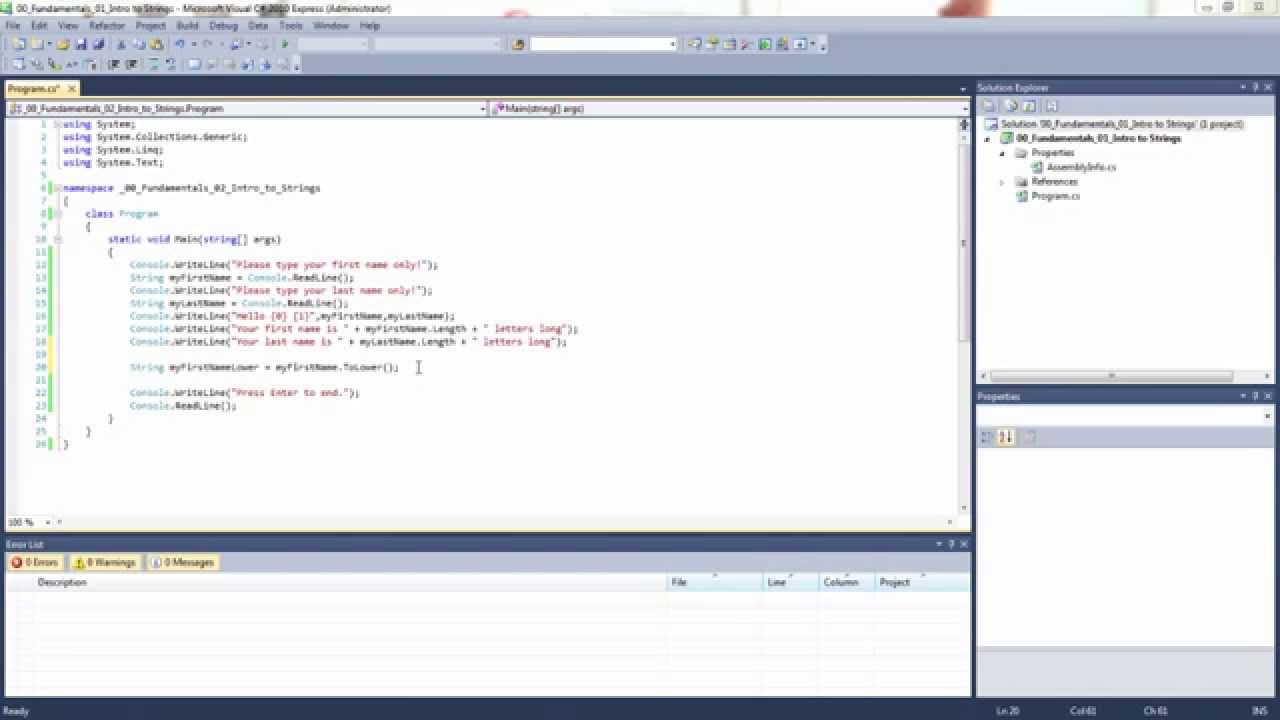Viewport: 1280px width, 720px height.
Task: Open the File menu
Action: pyautogui.click(x=12, y=25)
